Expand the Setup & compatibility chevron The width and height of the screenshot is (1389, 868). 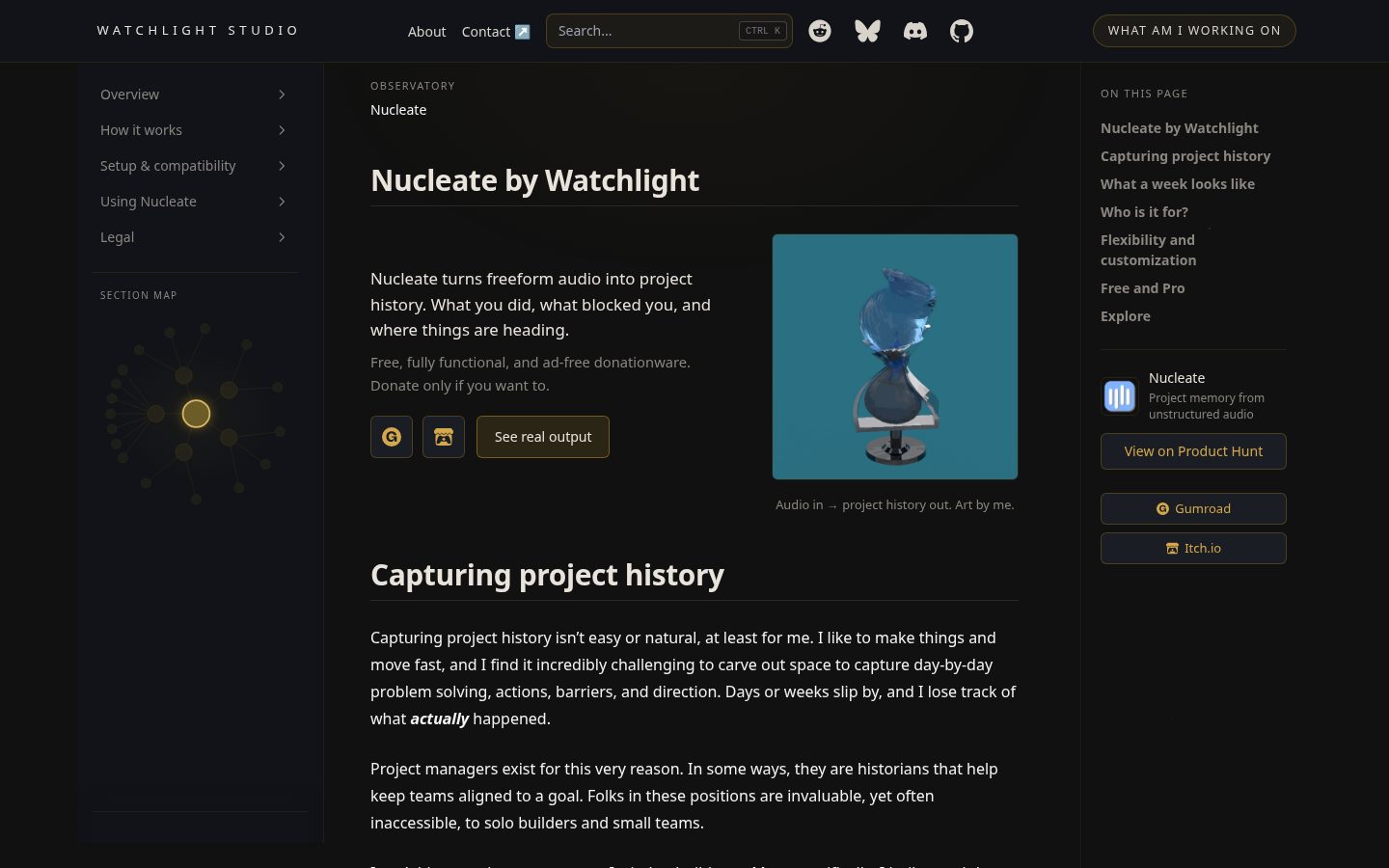pos(282,166)
